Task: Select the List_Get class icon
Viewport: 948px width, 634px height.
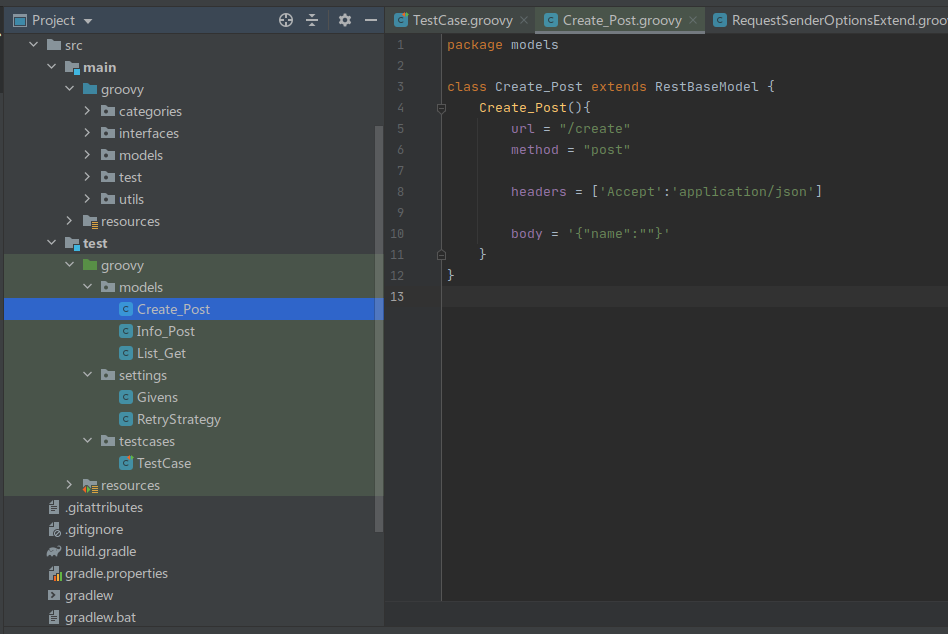Action: click(126, 353)
